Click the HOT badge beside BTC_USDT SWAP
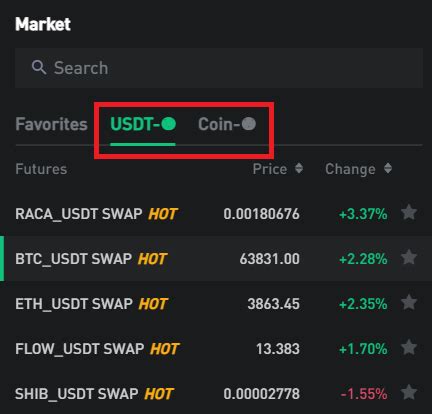 coord(152,259)
